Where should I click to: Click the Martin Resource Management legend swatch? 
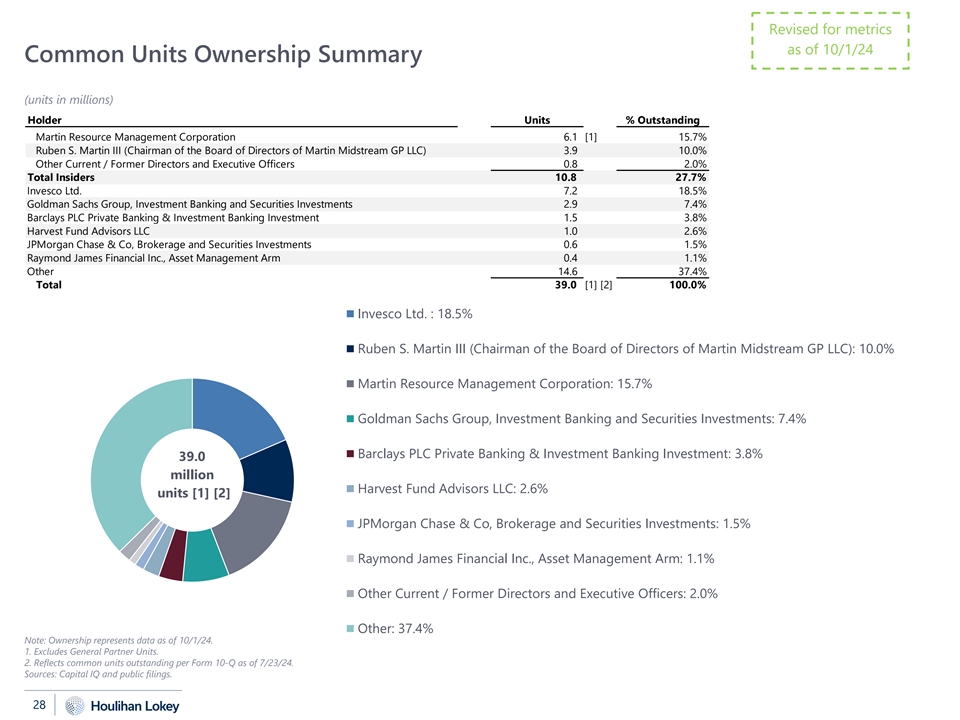click(x=349, y=384)
